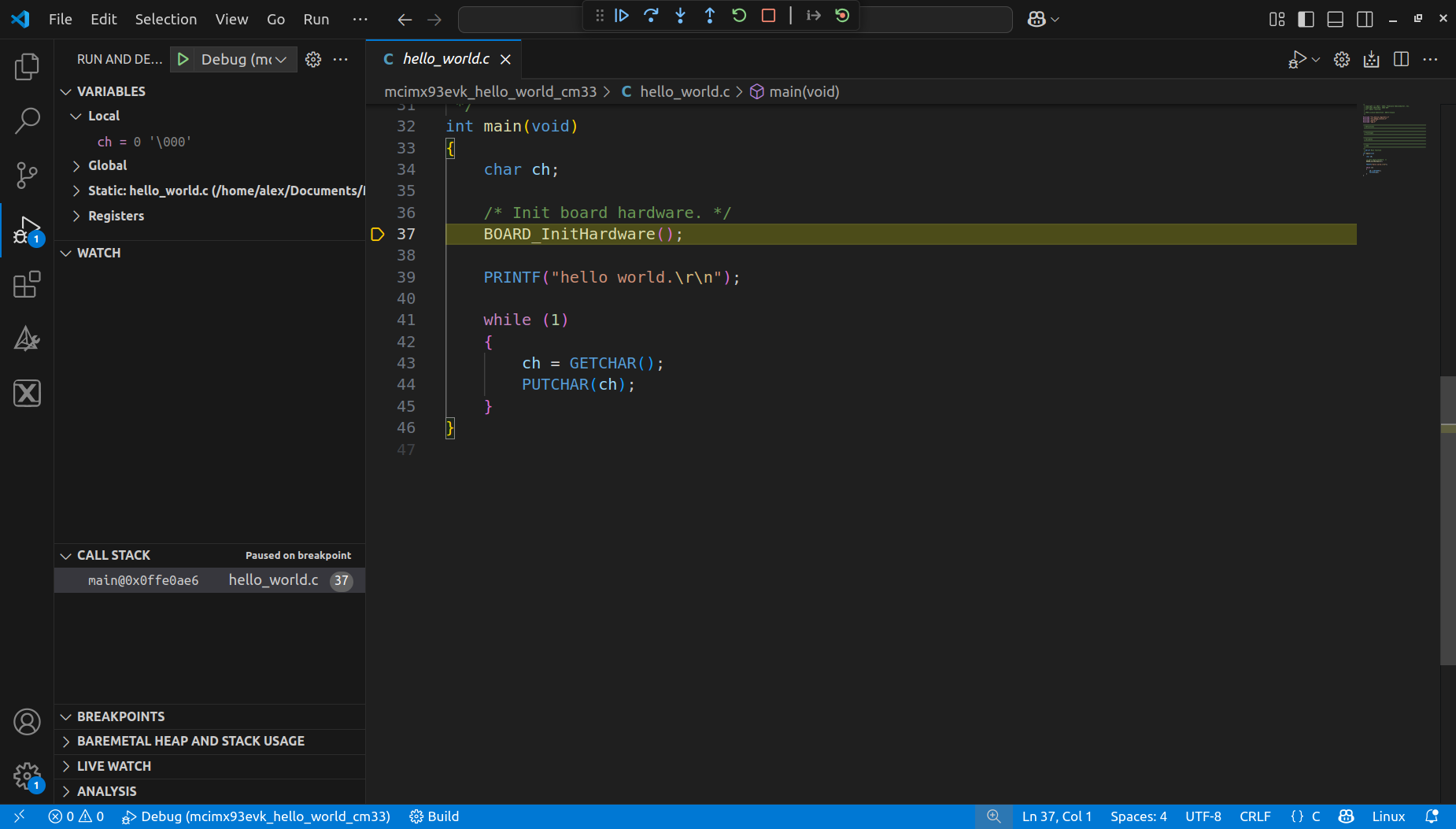1456x829 pixels.
Task: Open the Extensions view
Action: 27,284
